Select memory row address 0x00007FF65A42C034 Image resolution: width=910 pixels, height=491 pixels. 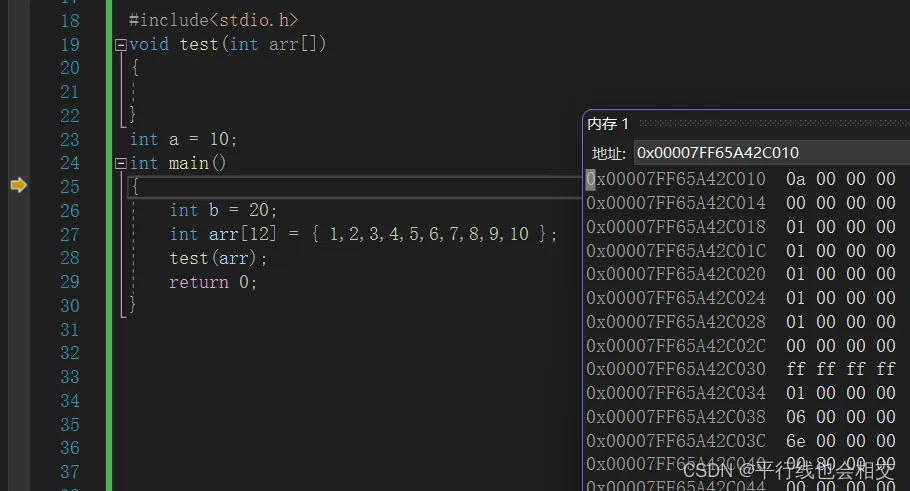coord(676,393)
